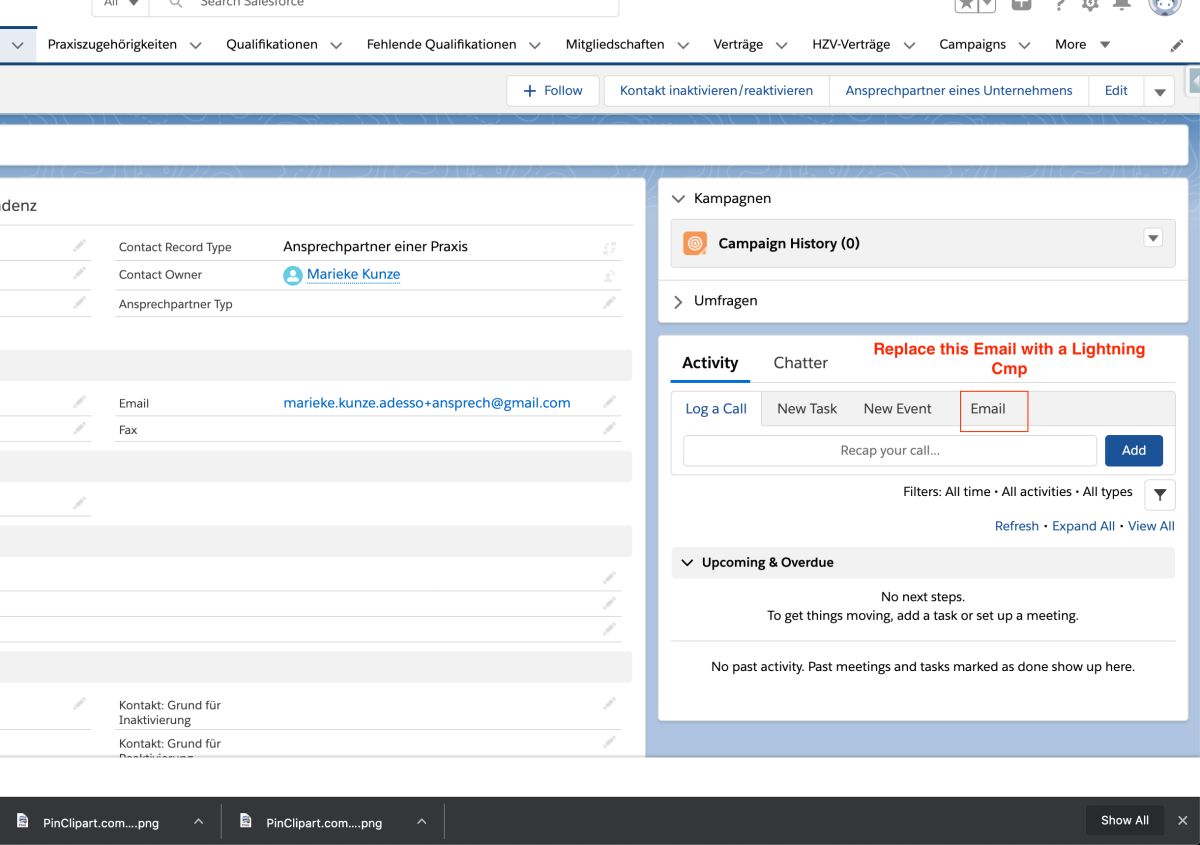Click the magnifier icon in the search box
The width and height of the screenshot is (1200, 845).
176,4
